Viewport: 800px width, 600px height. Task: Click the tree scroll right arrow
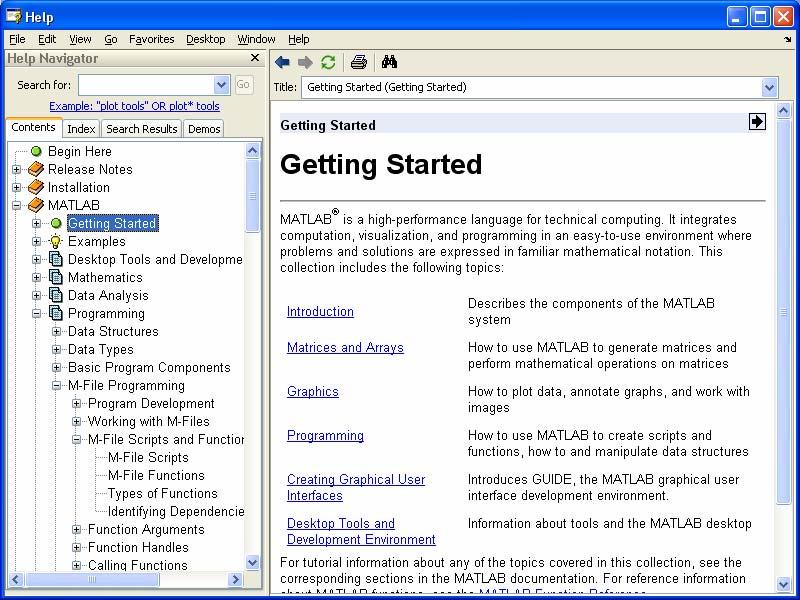click(235, 579)
